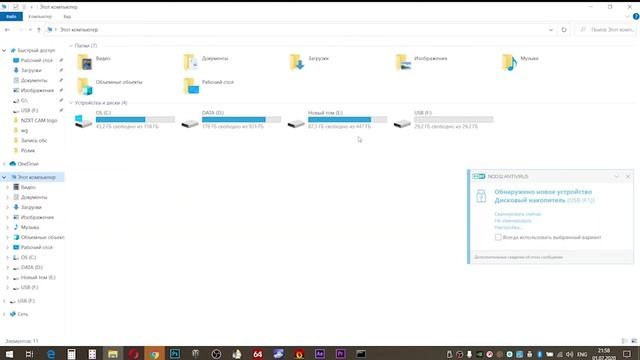Screen dimensions: 640x360
Task: Click the address bar path Этот компьютер
Action: (79, 30)
